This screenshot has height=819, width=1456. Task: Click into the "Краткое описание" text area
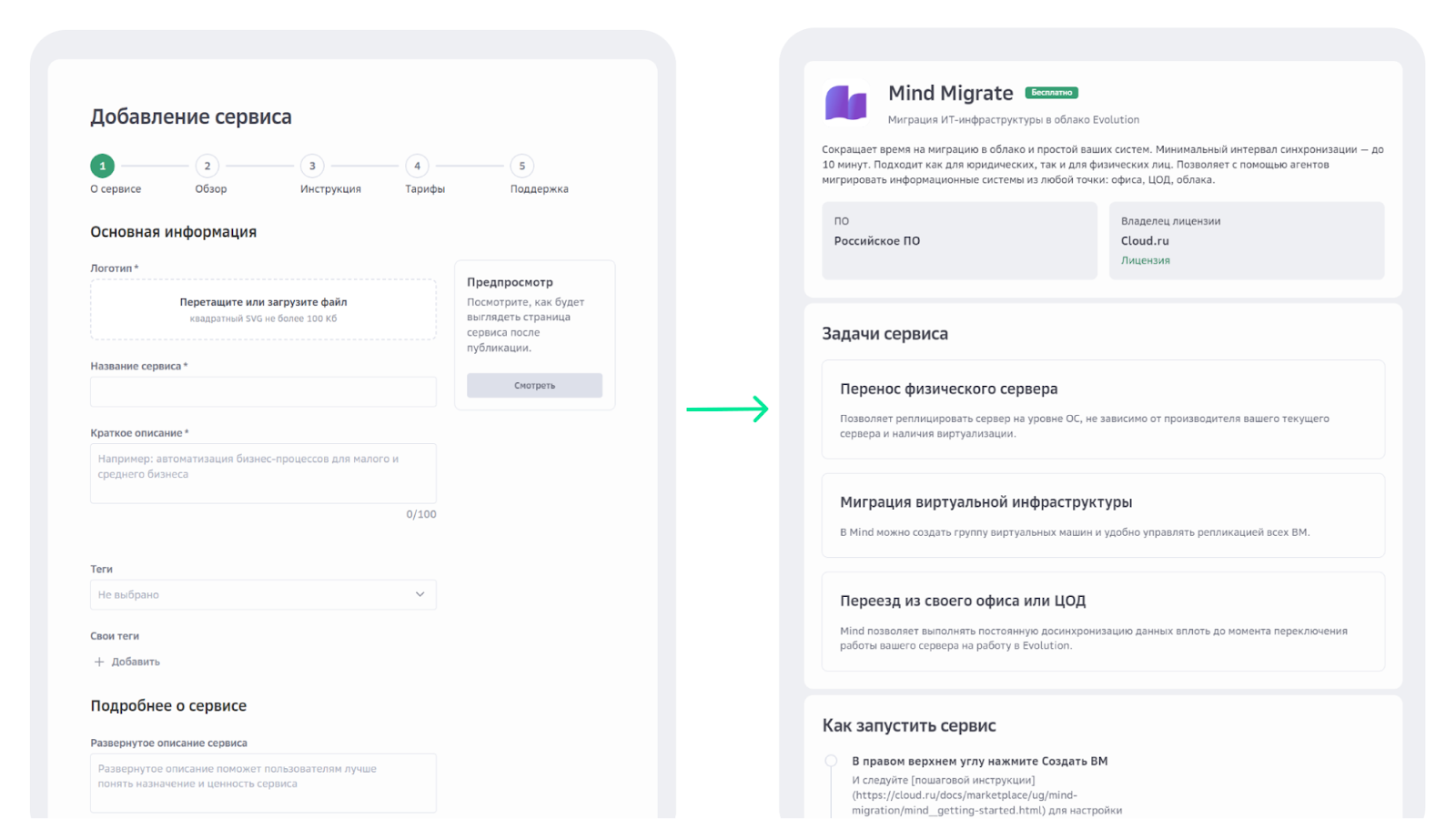tap(263, 473)
